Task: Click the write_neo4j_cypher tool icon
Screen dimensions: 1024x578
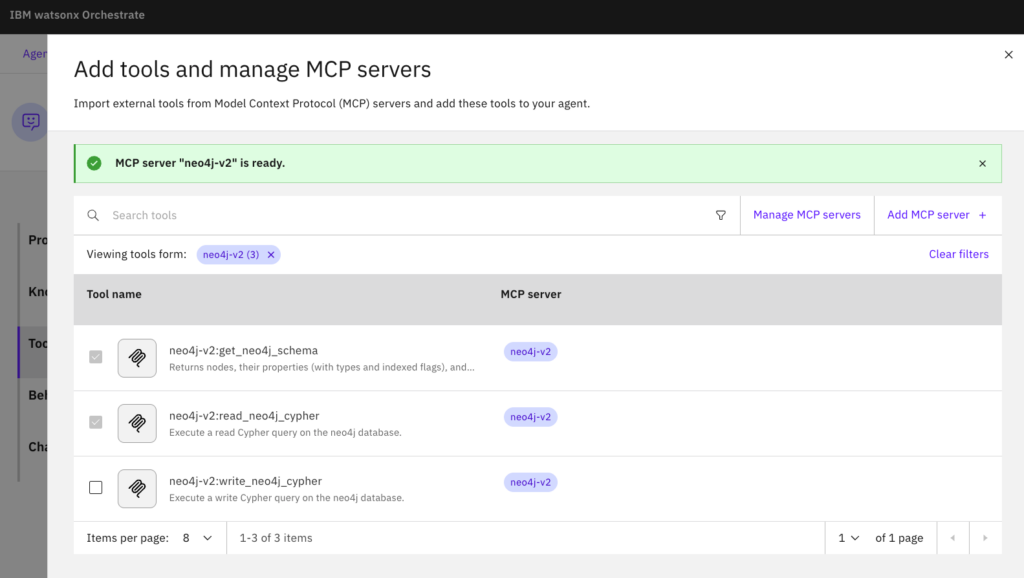Action: tap(137, 489)
